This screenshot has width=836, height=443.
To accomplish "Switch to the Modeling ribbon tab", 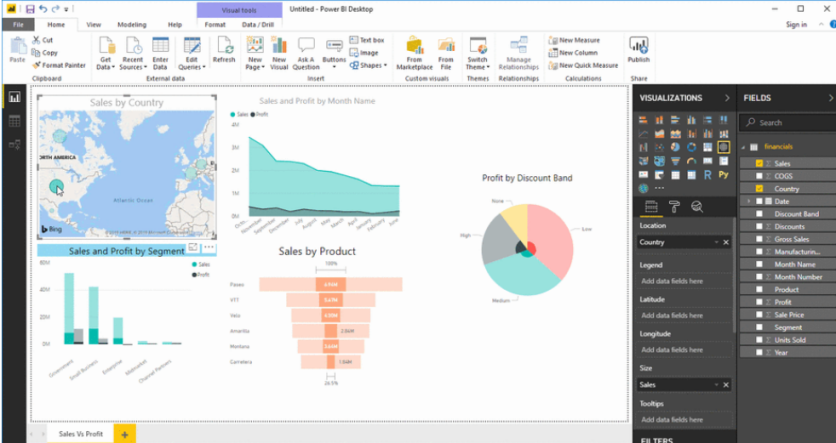I will [x=132, y=25].
